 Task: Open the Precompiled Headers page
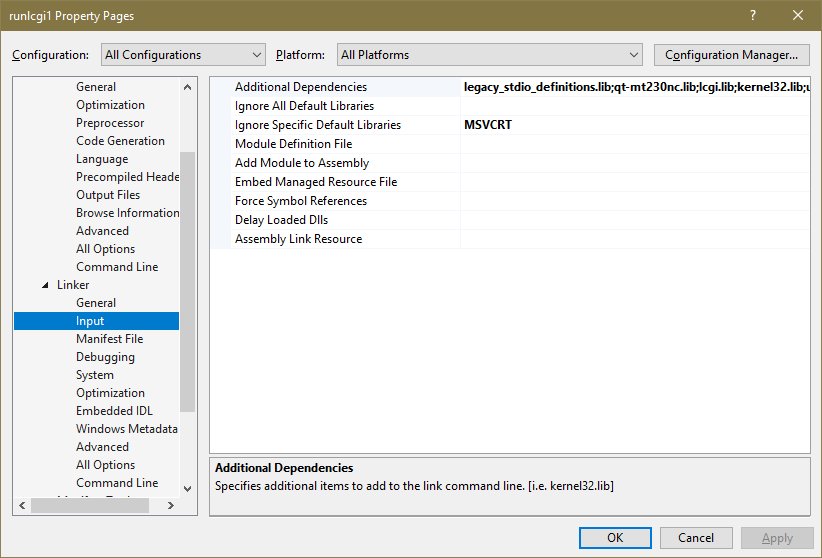pos(127,177)
